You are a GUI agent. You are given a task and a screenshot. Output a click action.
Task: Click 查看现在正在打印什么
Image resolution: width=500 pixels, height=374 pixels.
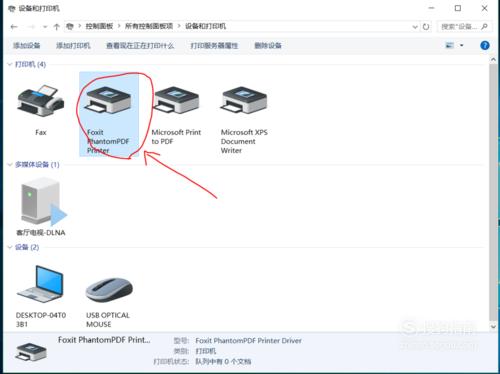point(140,45)
